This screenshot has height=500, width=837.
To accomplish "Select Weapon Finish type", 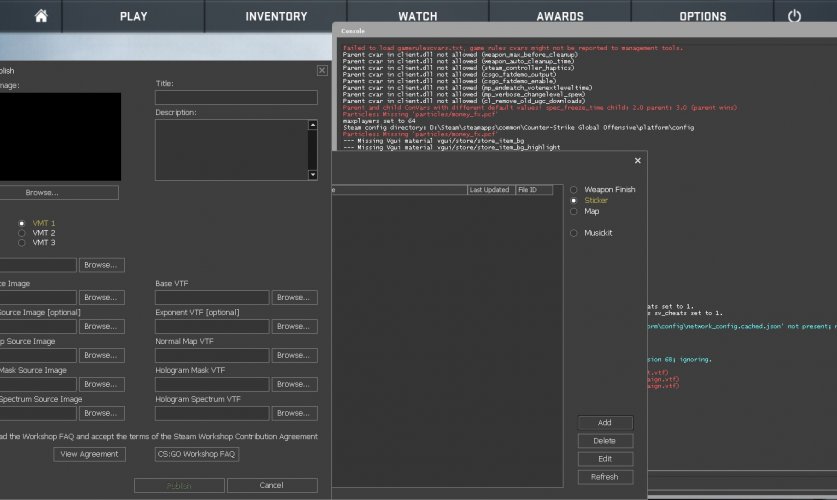I will (574, 189).
